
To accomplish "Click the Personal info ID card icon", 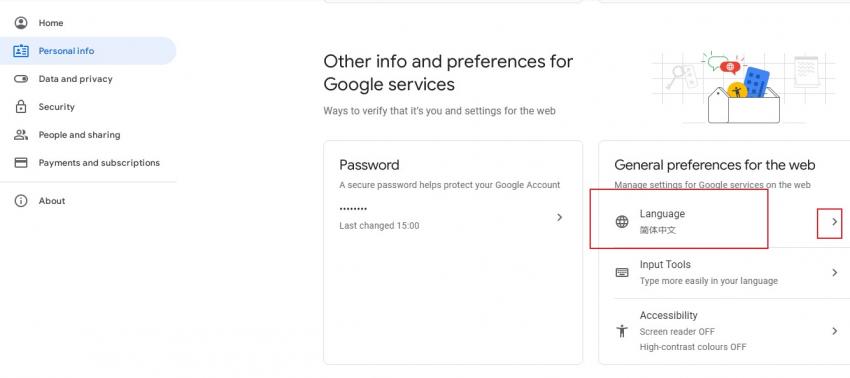I will pyautogui.click(x=21, y=51).
